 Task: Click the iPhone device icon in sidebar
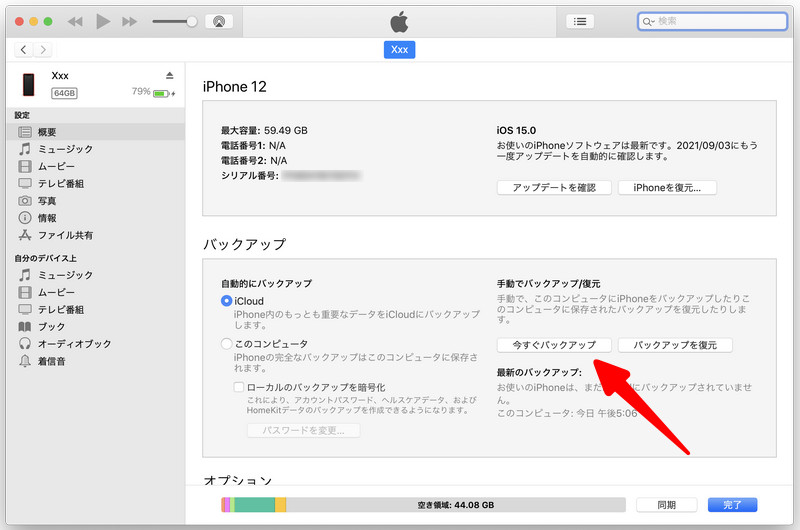click(x=29, y=84)
